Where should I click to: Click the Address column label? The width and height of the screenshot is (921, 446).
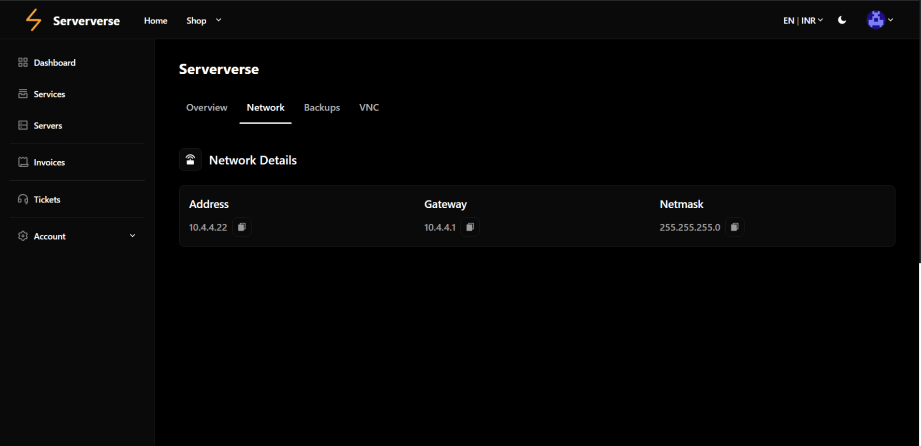209,204
